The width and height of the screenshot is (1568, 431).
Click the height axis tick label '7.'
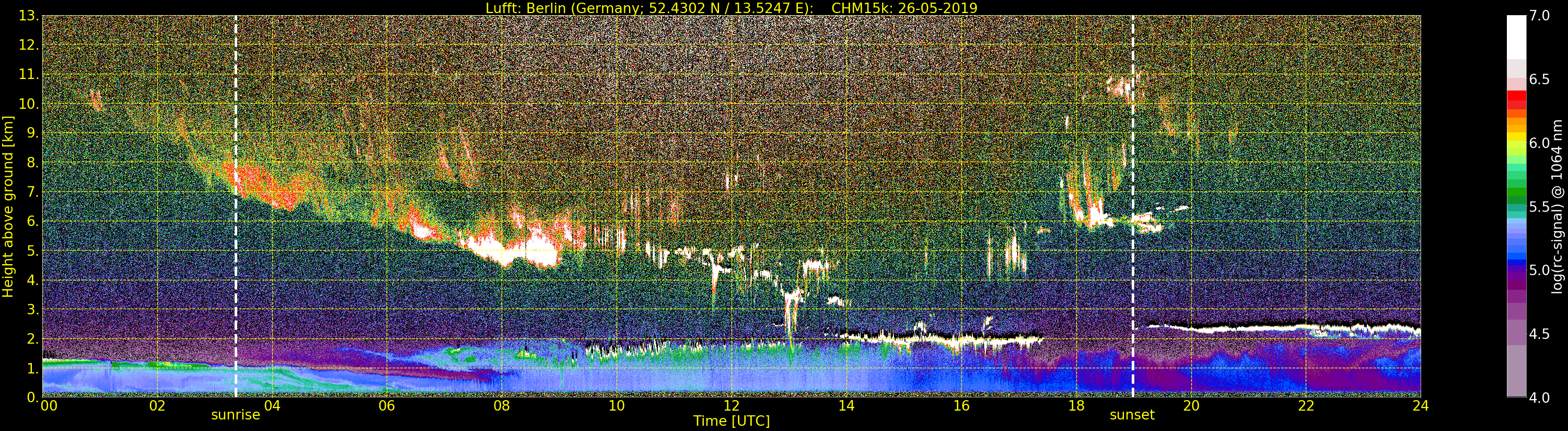[32, 192]
